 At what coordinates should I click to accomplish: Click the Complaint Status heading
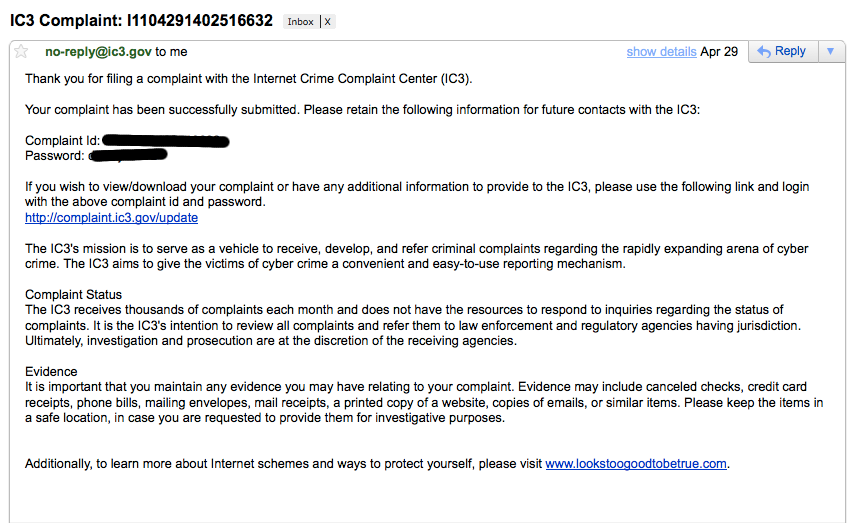73,295
